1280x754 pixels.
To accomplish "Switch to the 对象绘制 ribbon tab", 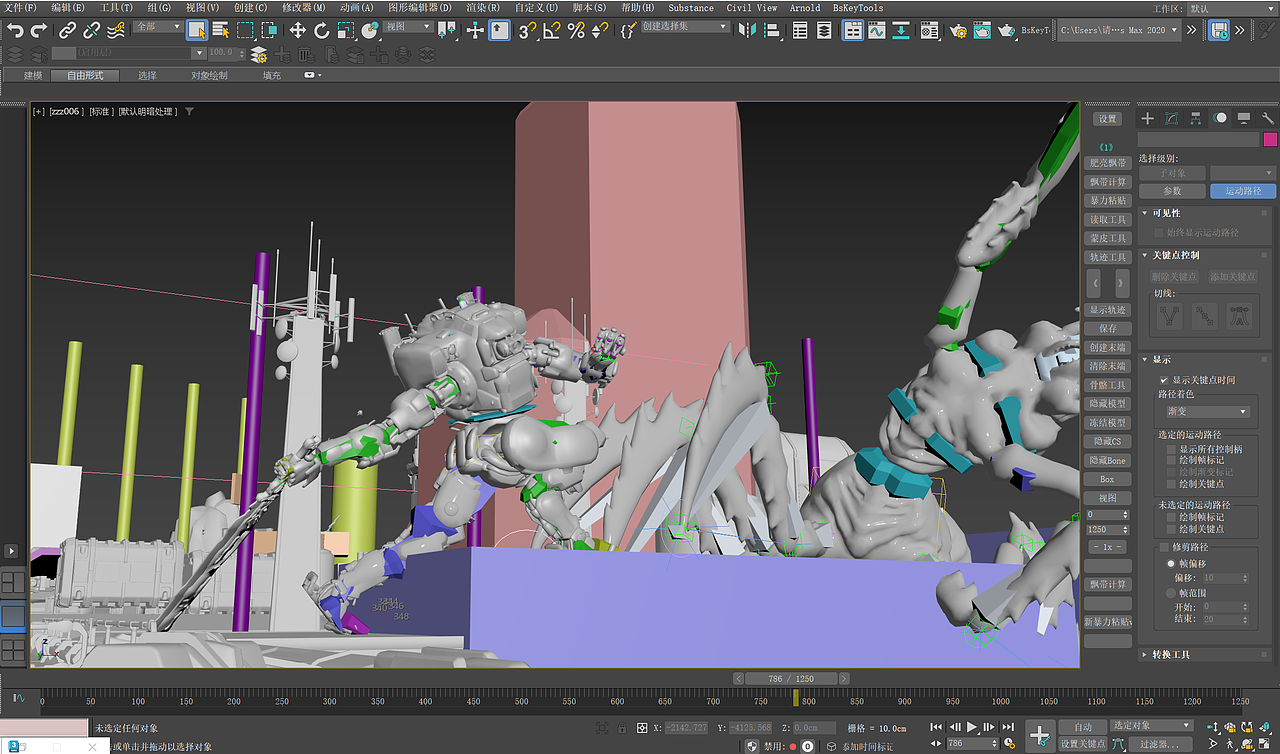I will [x=209, y=75].
